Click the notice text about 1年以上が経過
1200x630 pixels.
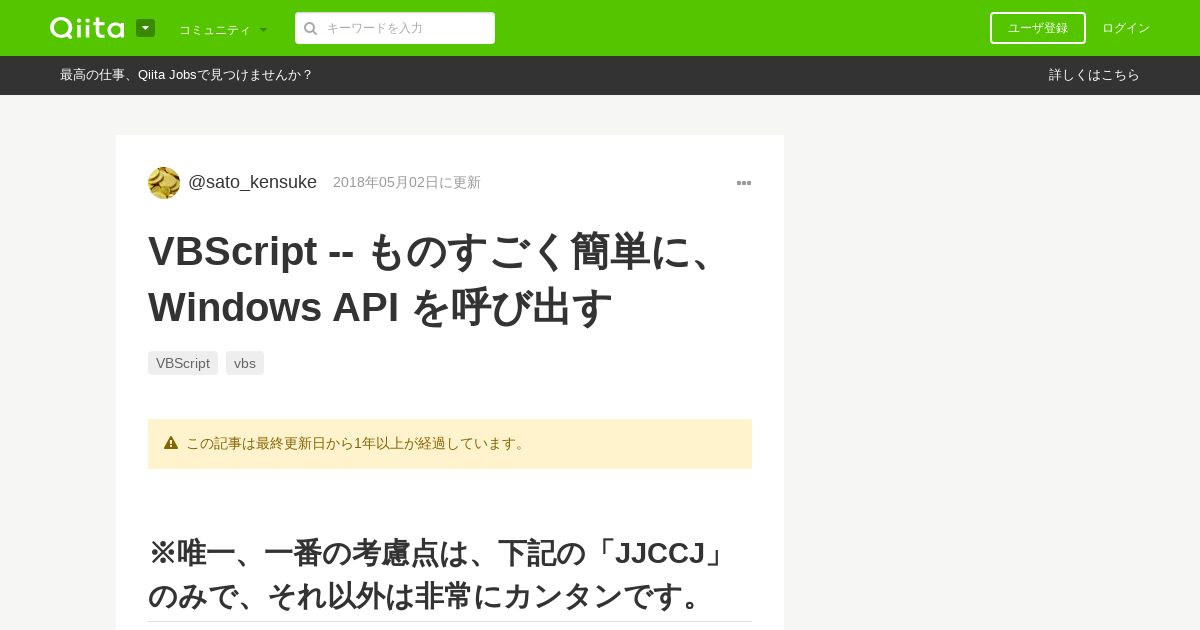[x=358, y=443]
